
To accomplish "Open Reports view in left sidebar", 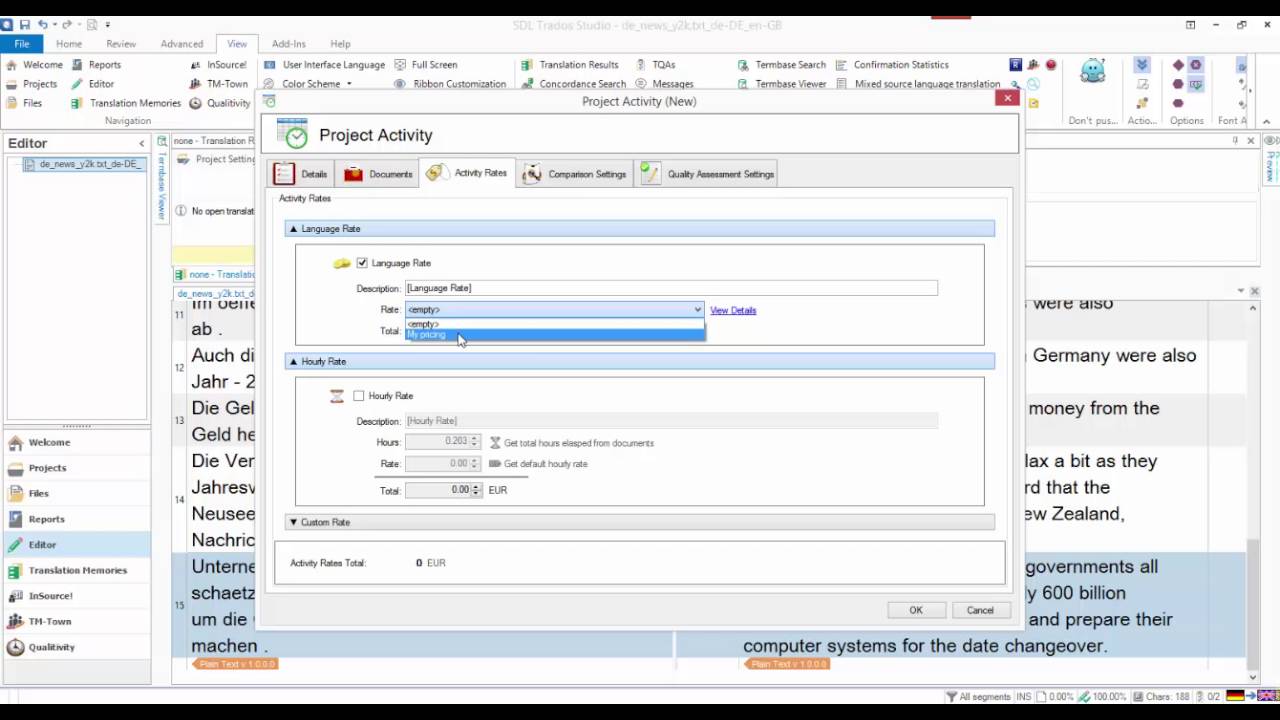I will [75, 519].
